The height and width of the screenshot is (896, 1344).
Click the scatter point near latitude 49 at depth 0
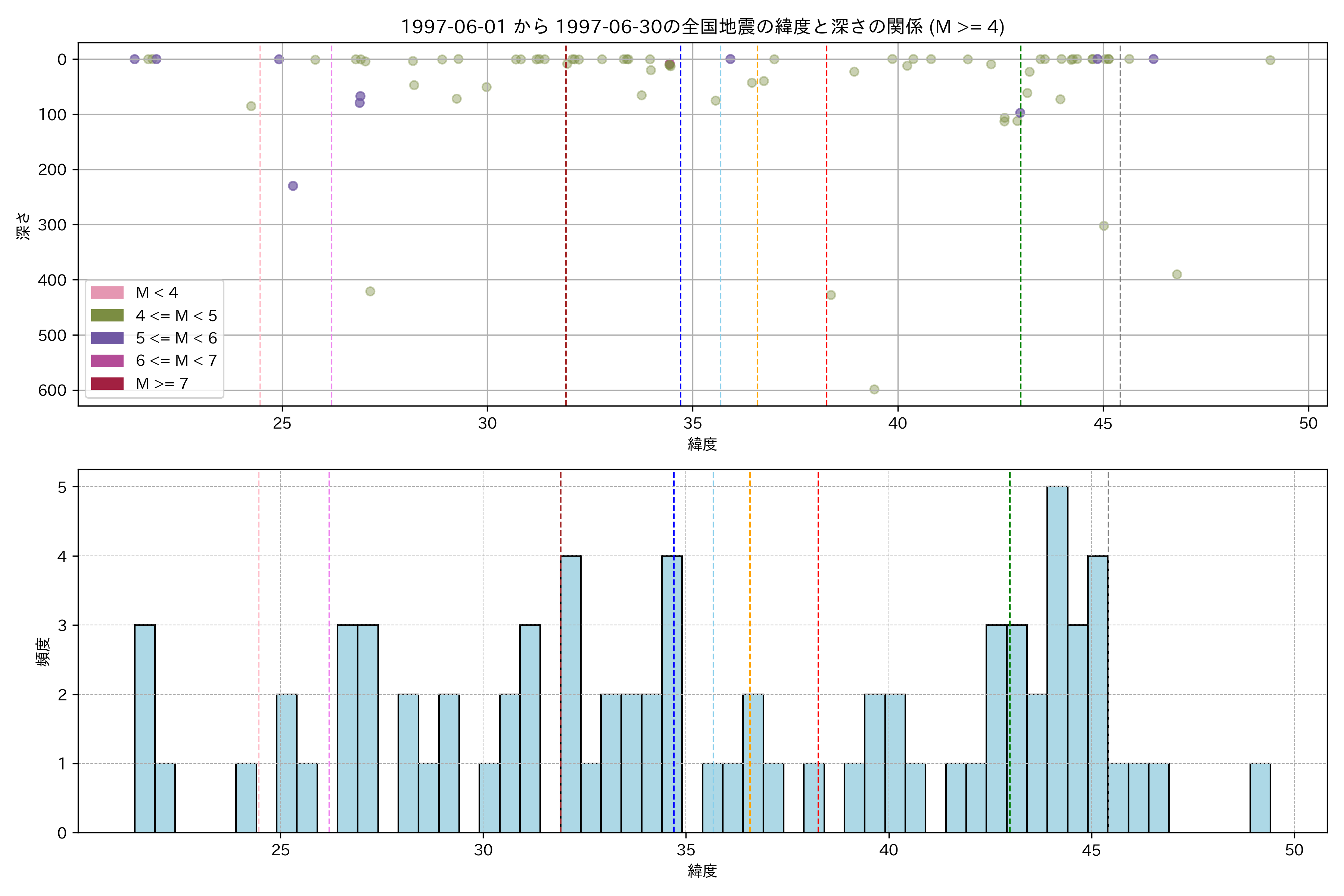1270,60
